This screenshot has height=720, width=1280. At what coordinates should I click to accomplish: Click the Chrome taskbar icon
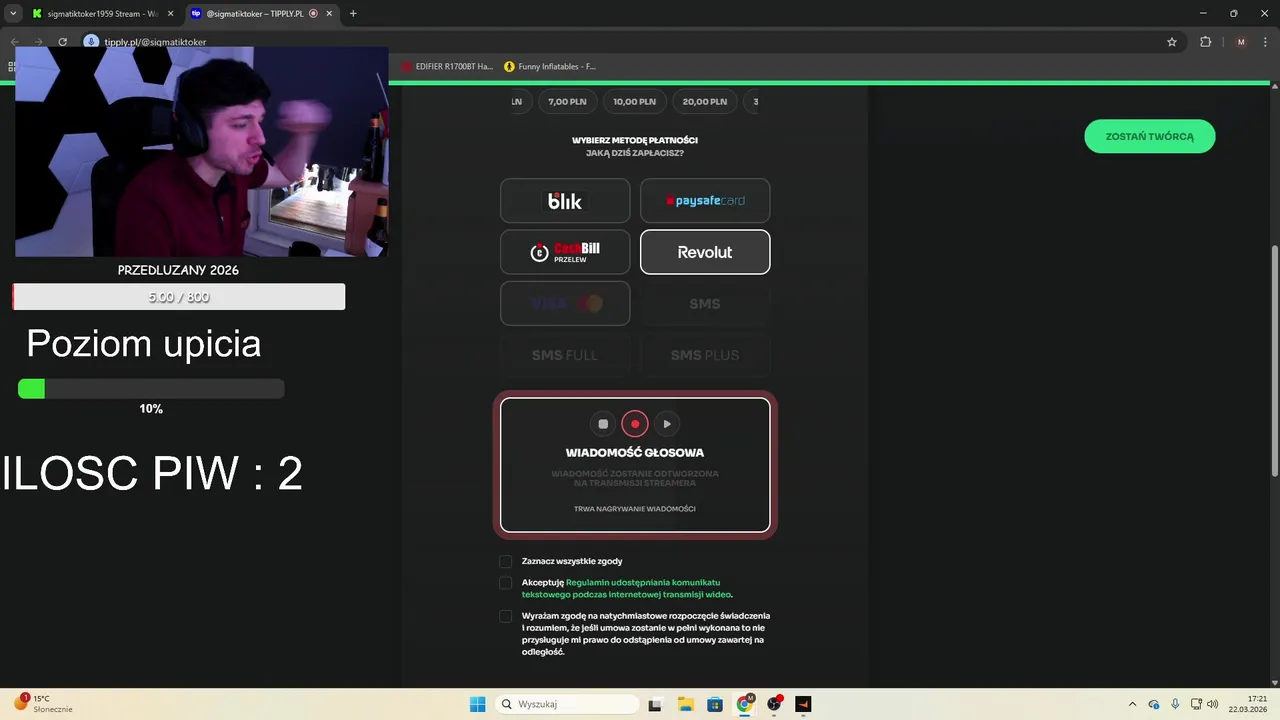[x=744, y=704]
